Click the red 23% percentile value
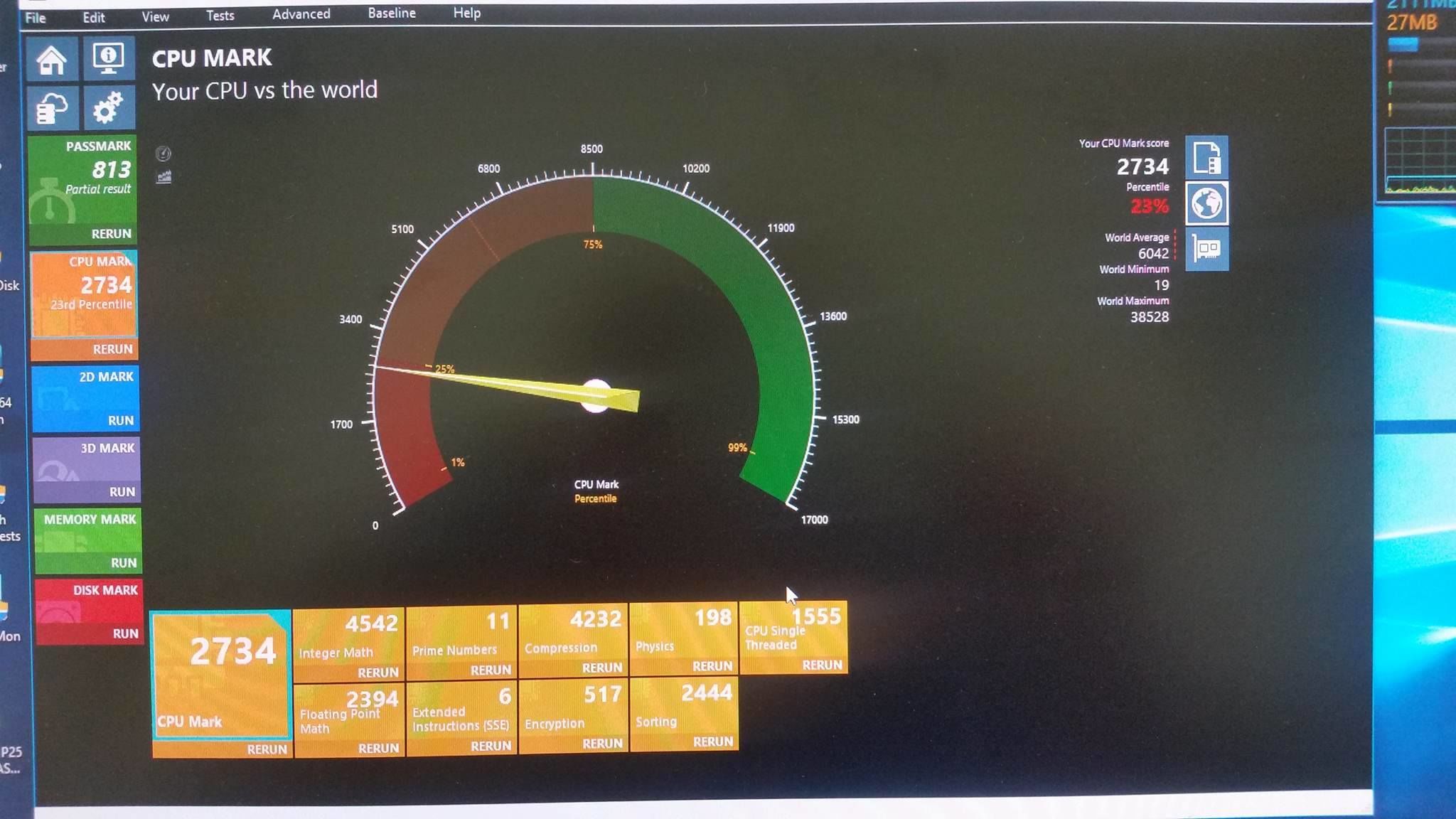The image size is (1456, 819). (x=1150, y=206)
